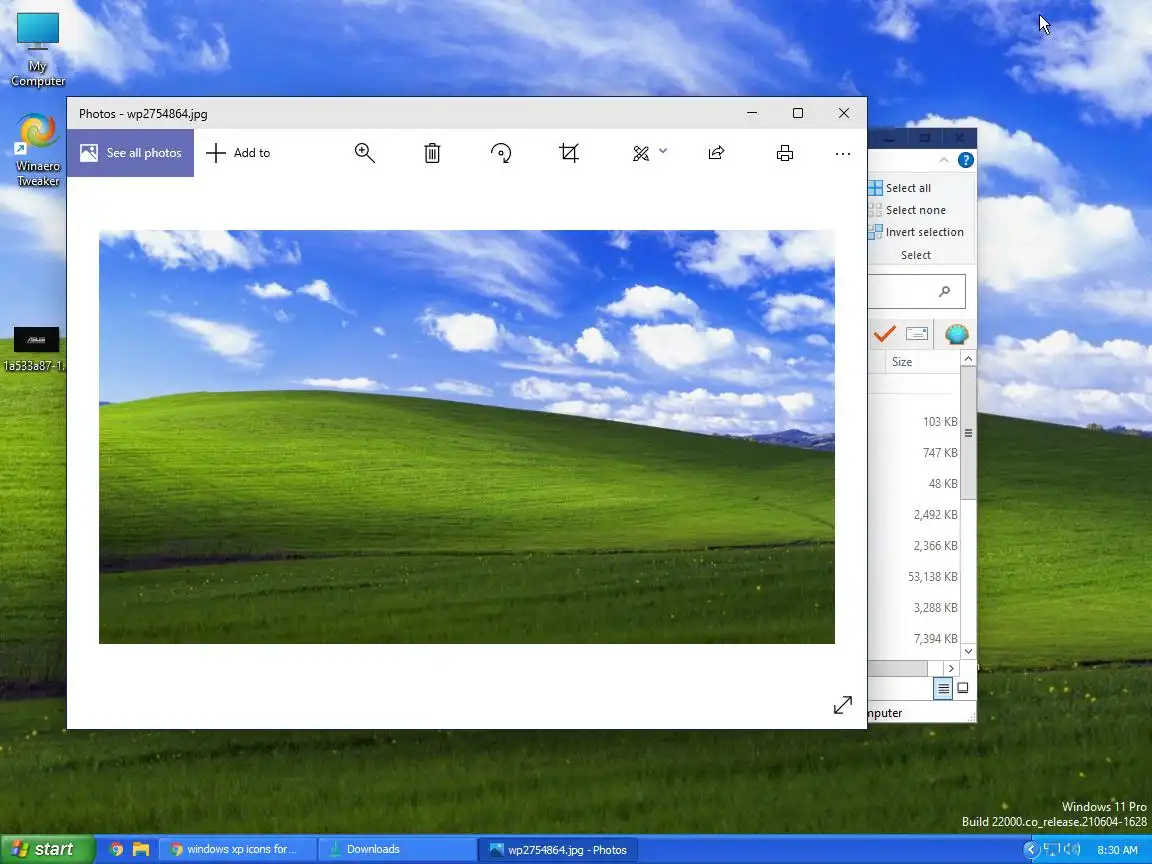Choose Select none in Explorer ribbon
Viewport: 1152px width, 864px height.
(907, 210)
